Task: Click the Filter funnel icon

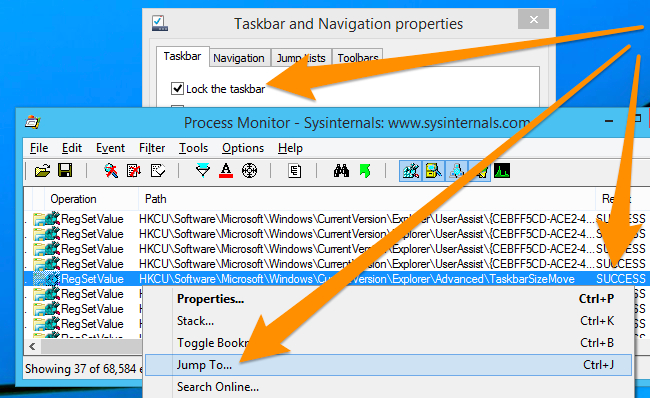Action: pos(203,170)
